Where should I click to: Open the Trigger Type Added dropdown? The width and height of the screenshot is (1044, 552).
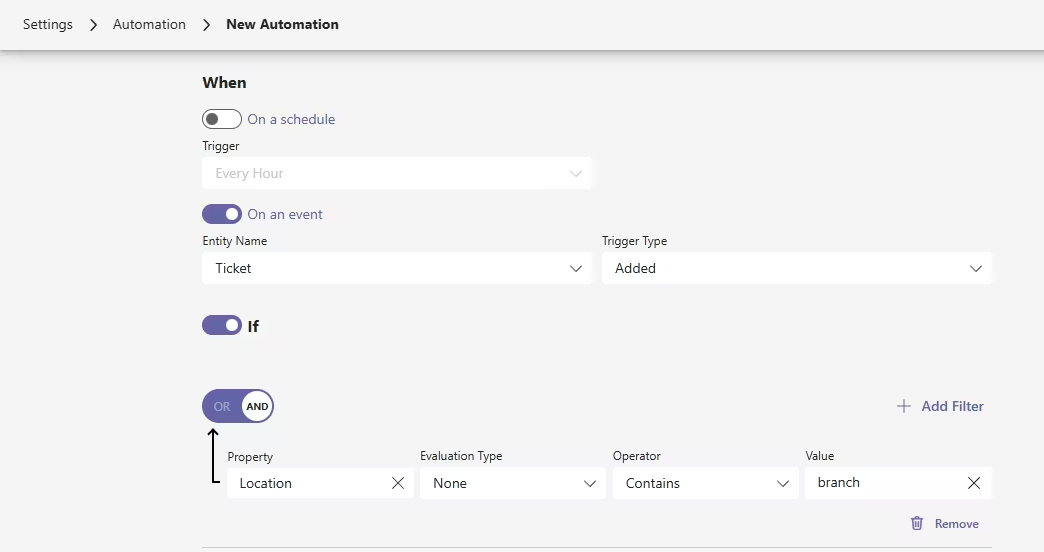click(x=796, y=268)
